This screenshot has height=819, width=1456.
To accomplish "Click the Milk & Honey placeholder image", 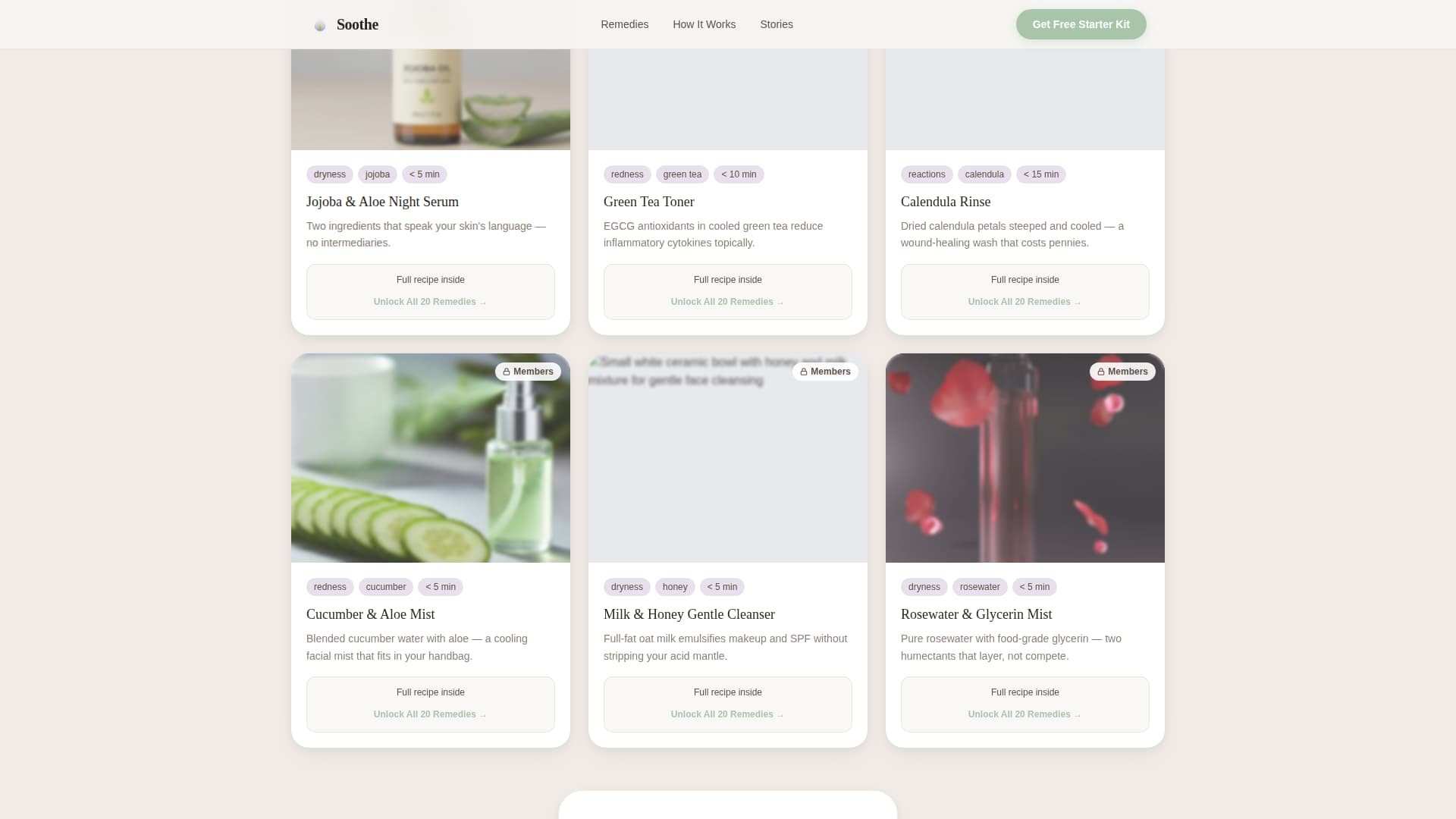I will (728, 458).
